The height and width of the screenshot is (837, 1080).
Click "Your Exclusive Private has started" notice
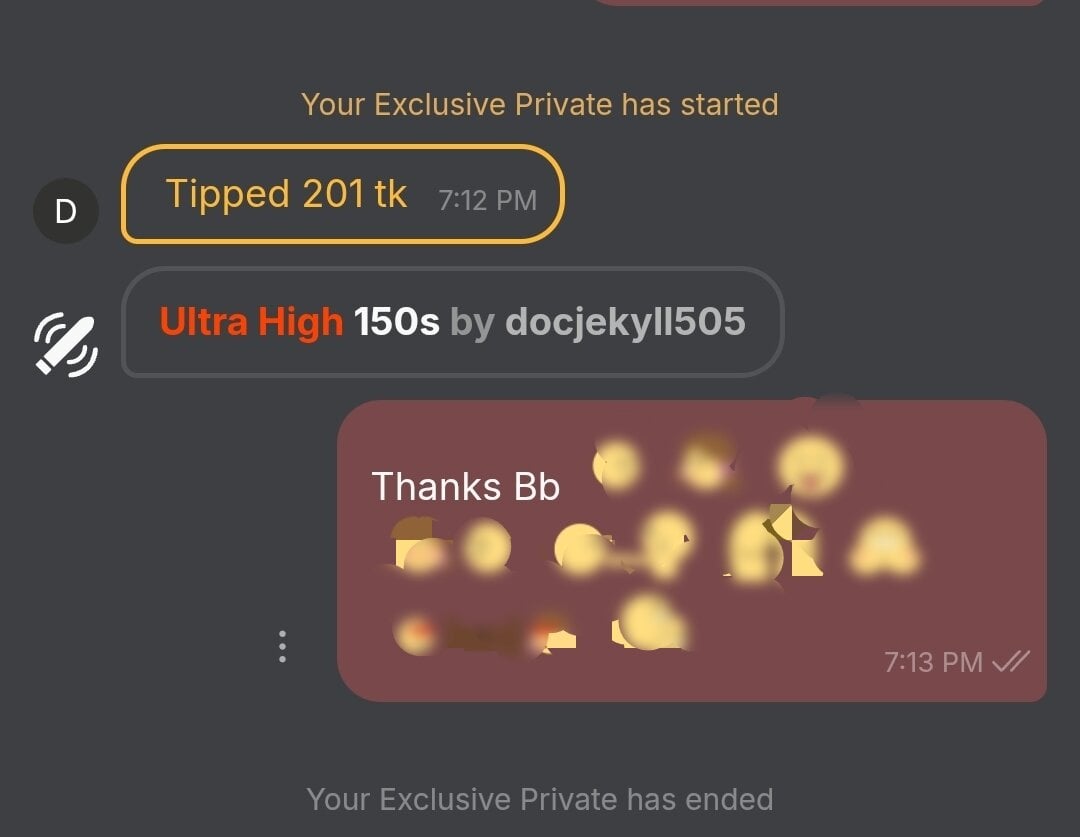[540, 105]
